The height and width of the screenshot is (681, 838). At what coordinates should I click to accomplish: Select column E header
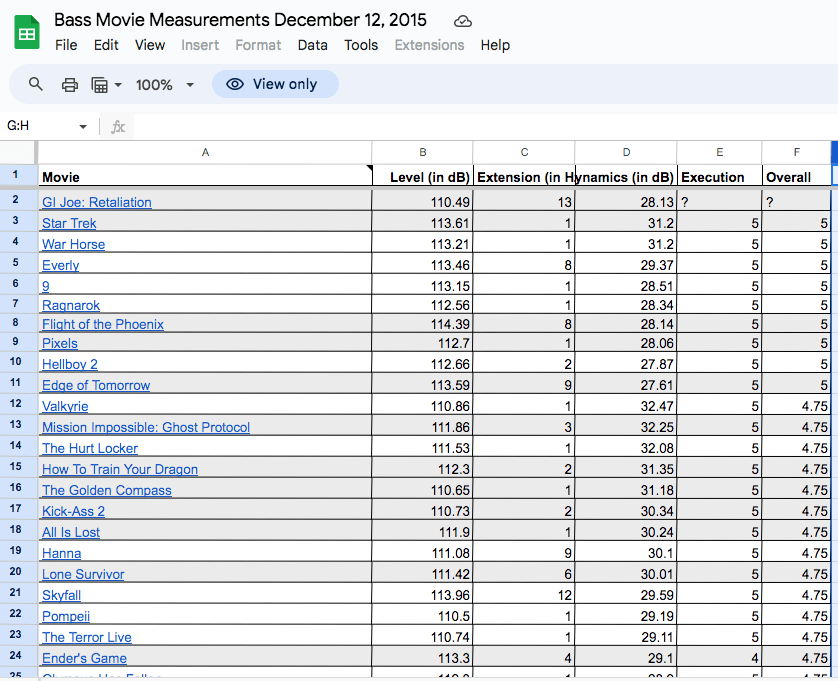[x=719, y=152]
